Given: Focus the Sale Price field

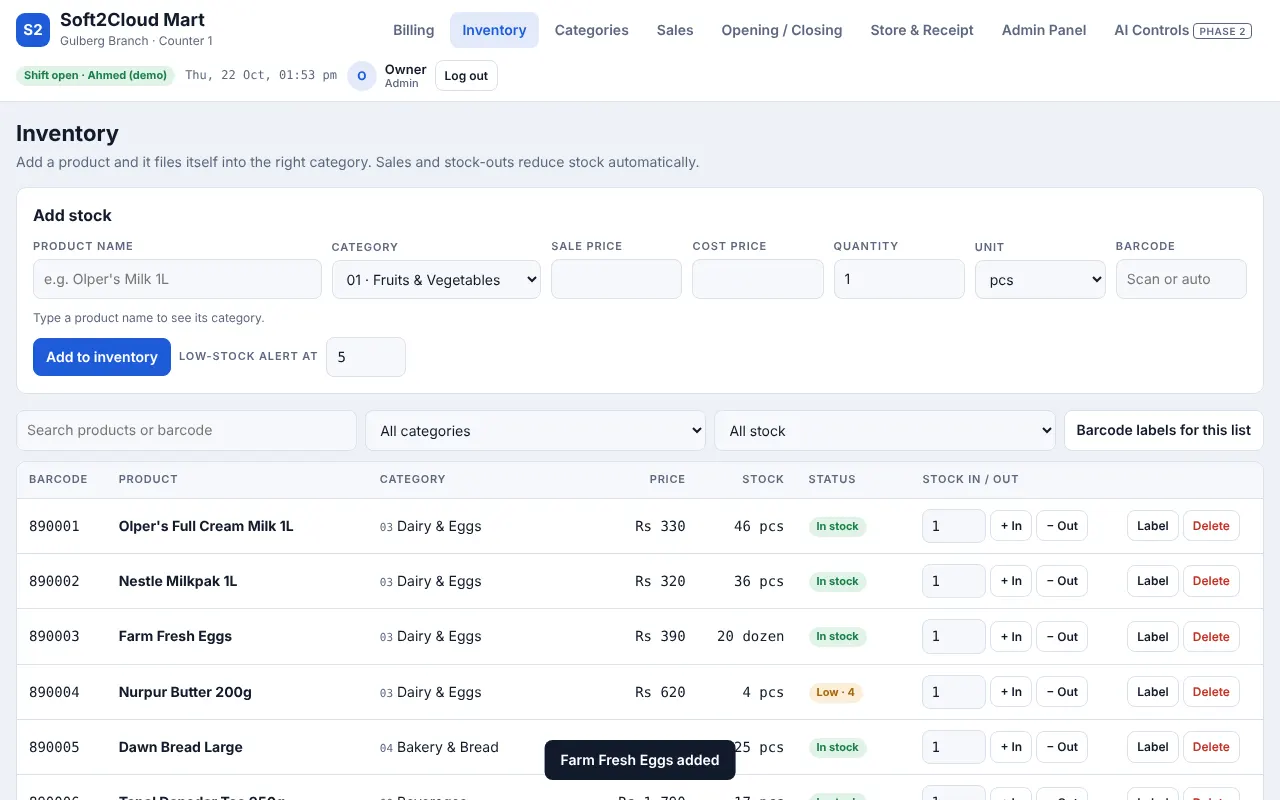Looking at the screenshot, I should pyautogui.click(x=616, y=279).
